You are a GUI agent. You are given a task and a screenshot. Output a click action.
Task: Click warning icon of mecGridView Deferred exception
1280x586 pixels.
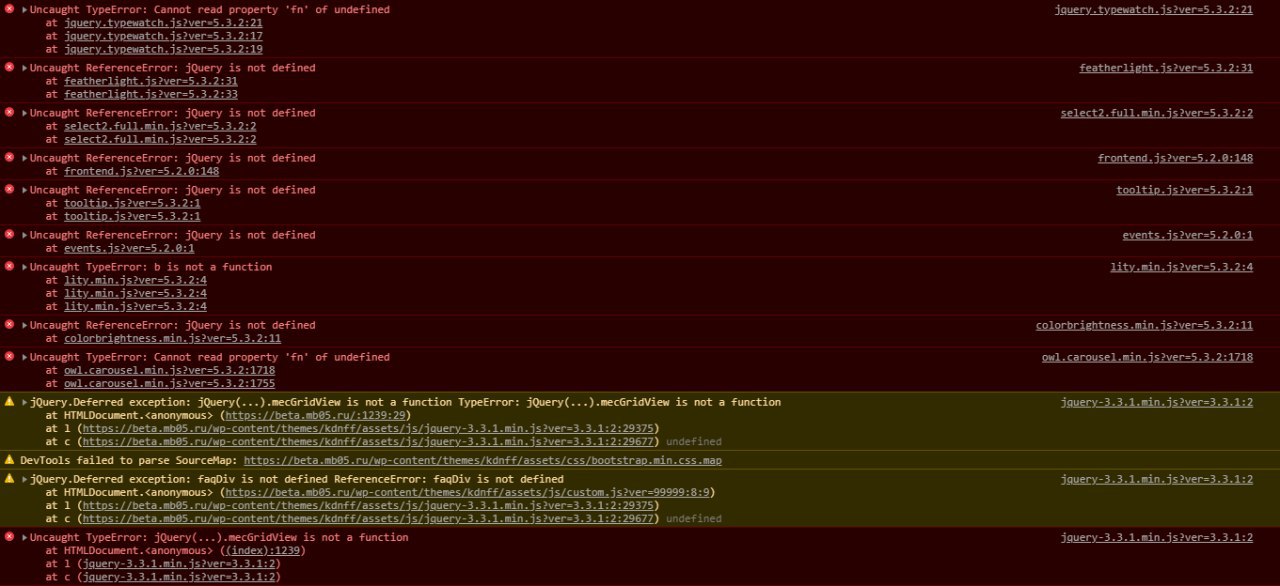click(9, 402)
